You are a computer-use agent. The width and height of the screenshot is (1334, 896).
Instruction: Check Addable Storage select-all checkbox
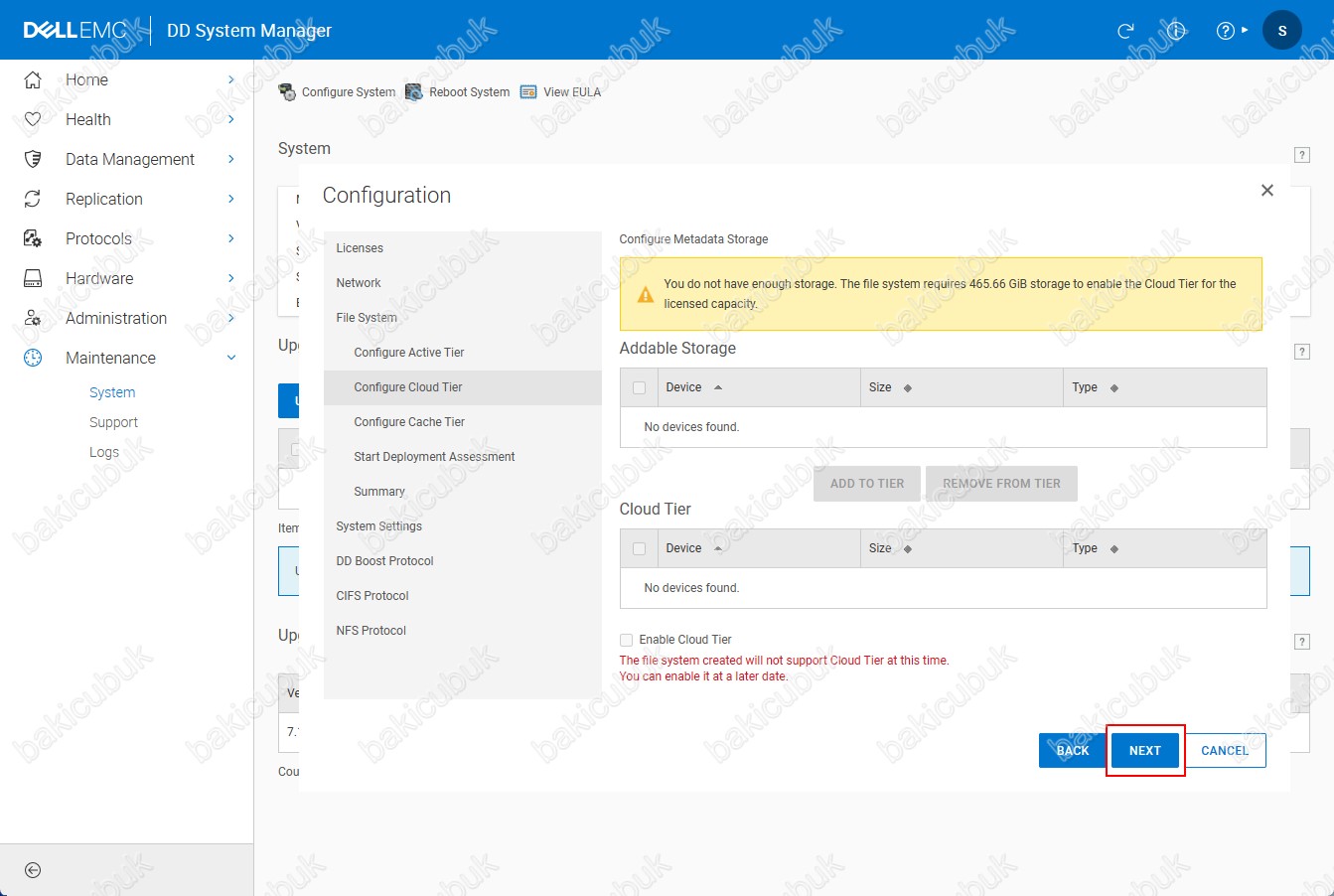tap(639, 388)
